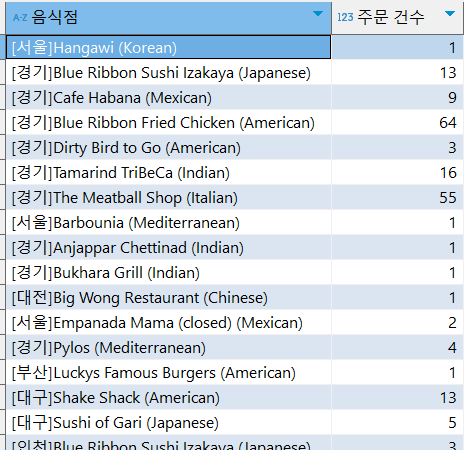Click order count 1 for Bukhara Grill row
This screenshot has width=464, height=450.
point(398,272)
